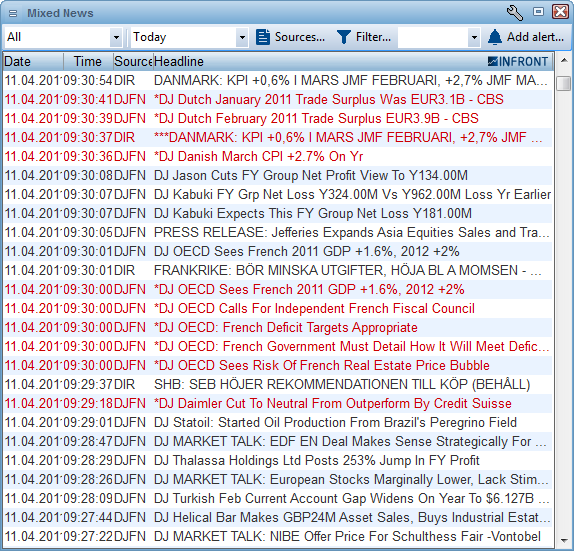Open the Filter... button
Image resolution: width=574 pixels, height=551 pixels.
coord(364,37)
